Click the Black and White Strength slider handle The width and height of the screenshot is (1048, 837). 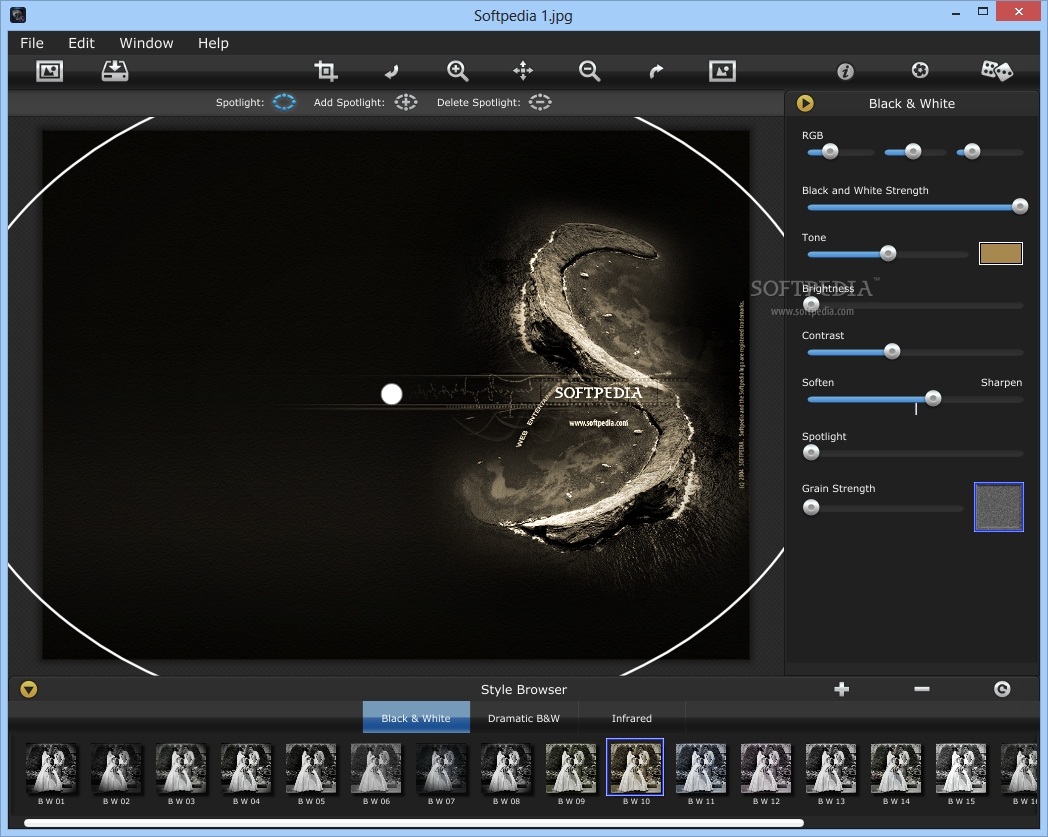point(1020,207)
